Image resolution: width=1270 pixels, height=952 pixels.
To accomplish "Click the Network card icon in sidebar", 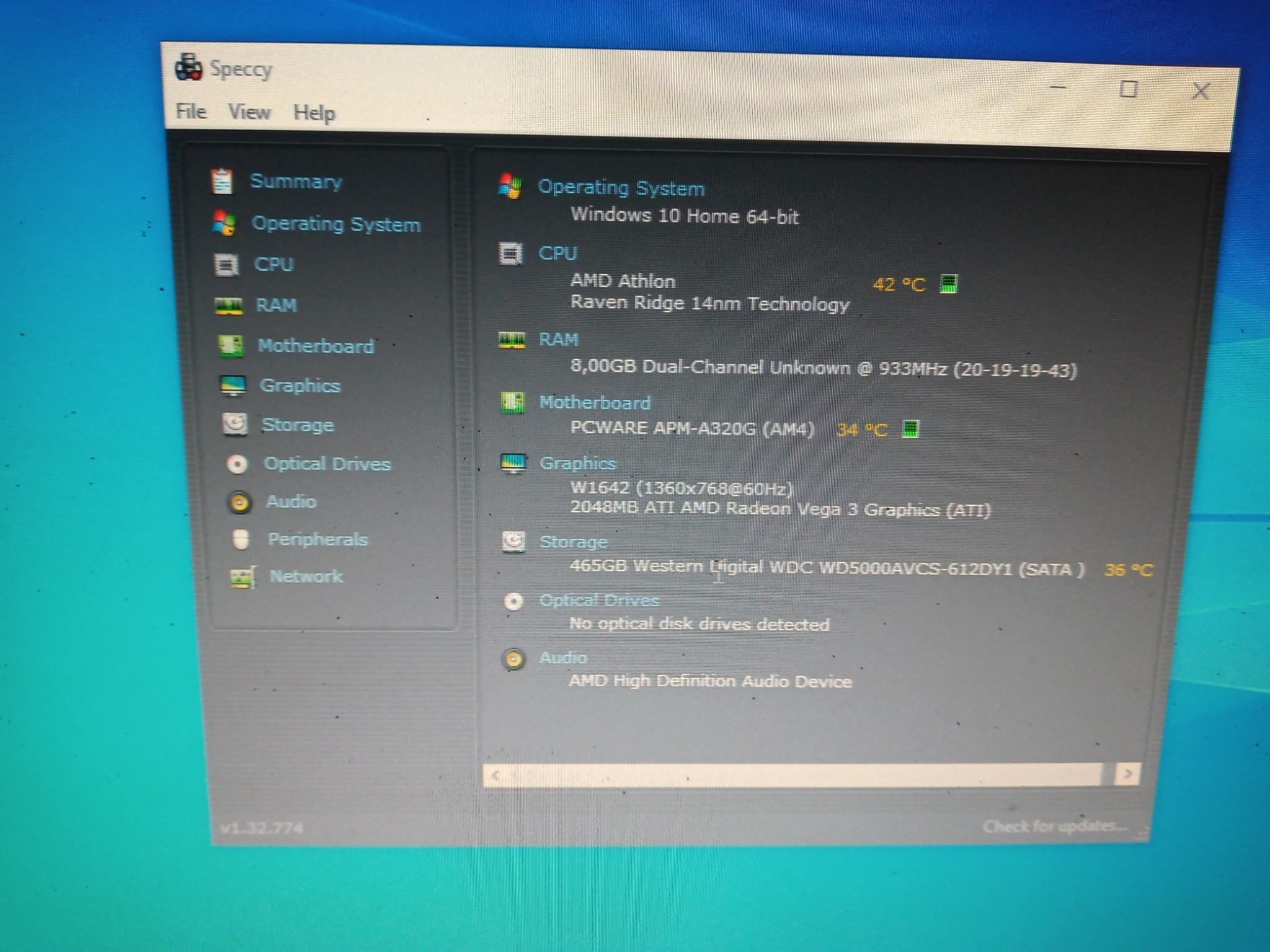I will [242, 578].
